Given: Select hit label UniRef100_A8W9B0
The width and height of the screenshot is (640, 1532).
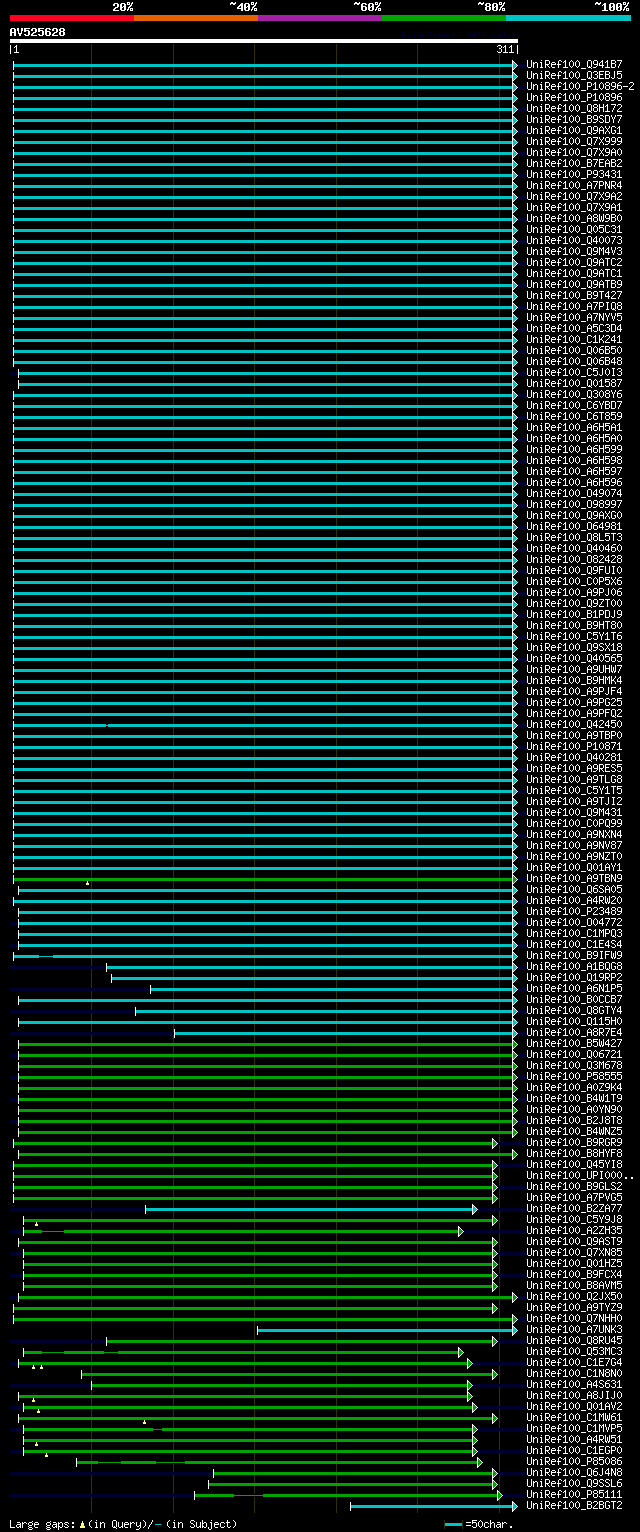Looking at the screenshot, I should (574, 218).
